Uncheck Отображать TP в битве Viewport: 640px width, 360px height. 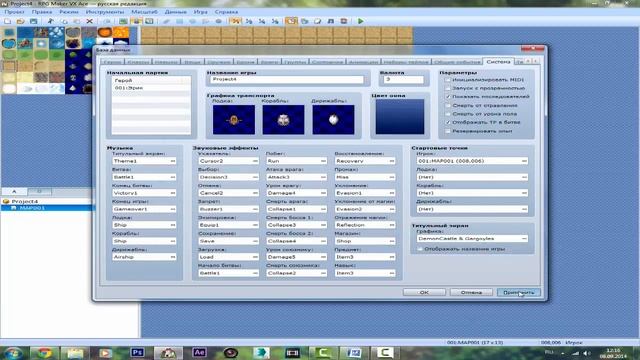tap(448, 122)
